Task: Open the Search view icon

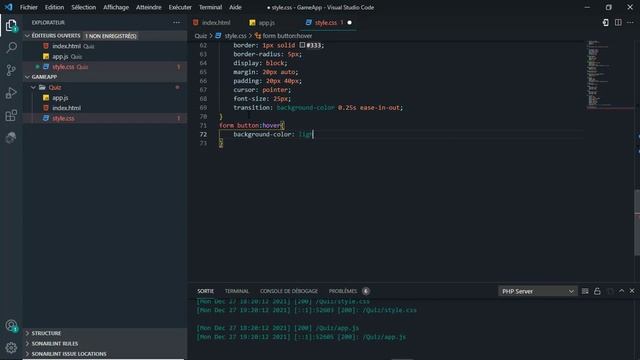Action: (x=11, y=47)
